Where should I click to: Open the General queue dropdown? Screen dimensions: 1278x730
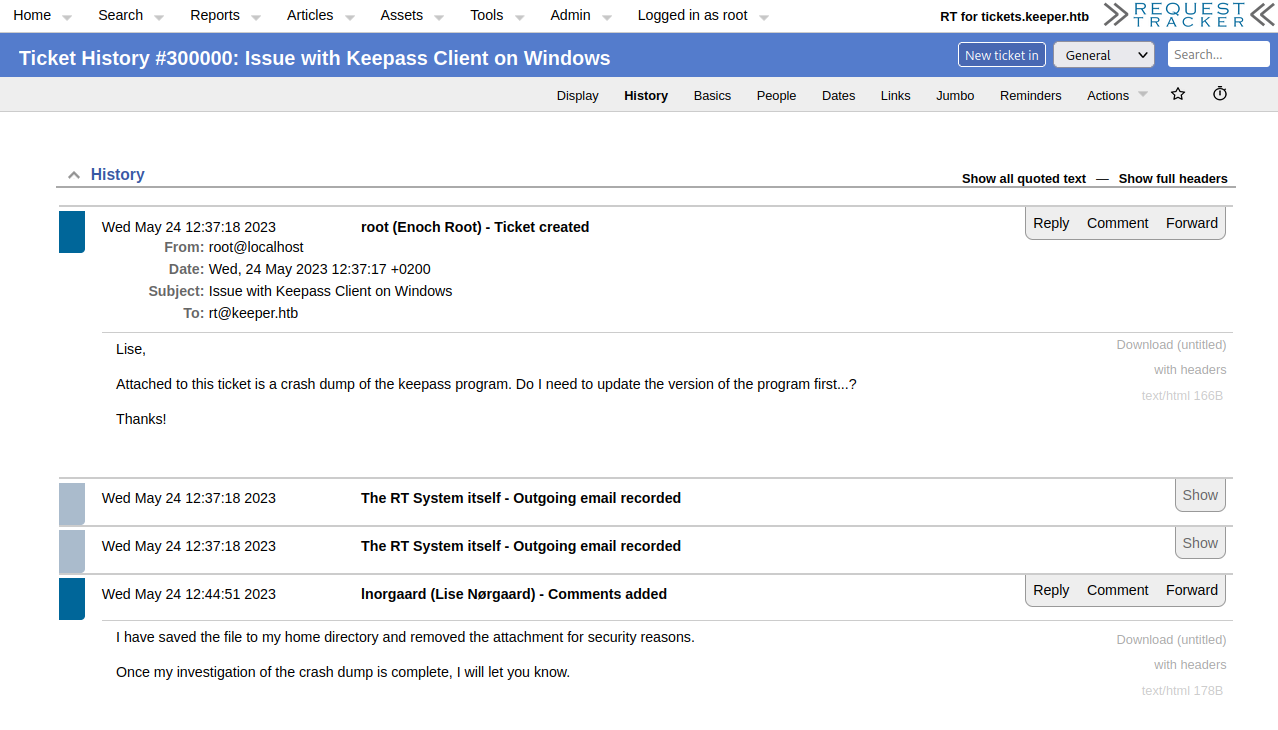click(1104, 55)
